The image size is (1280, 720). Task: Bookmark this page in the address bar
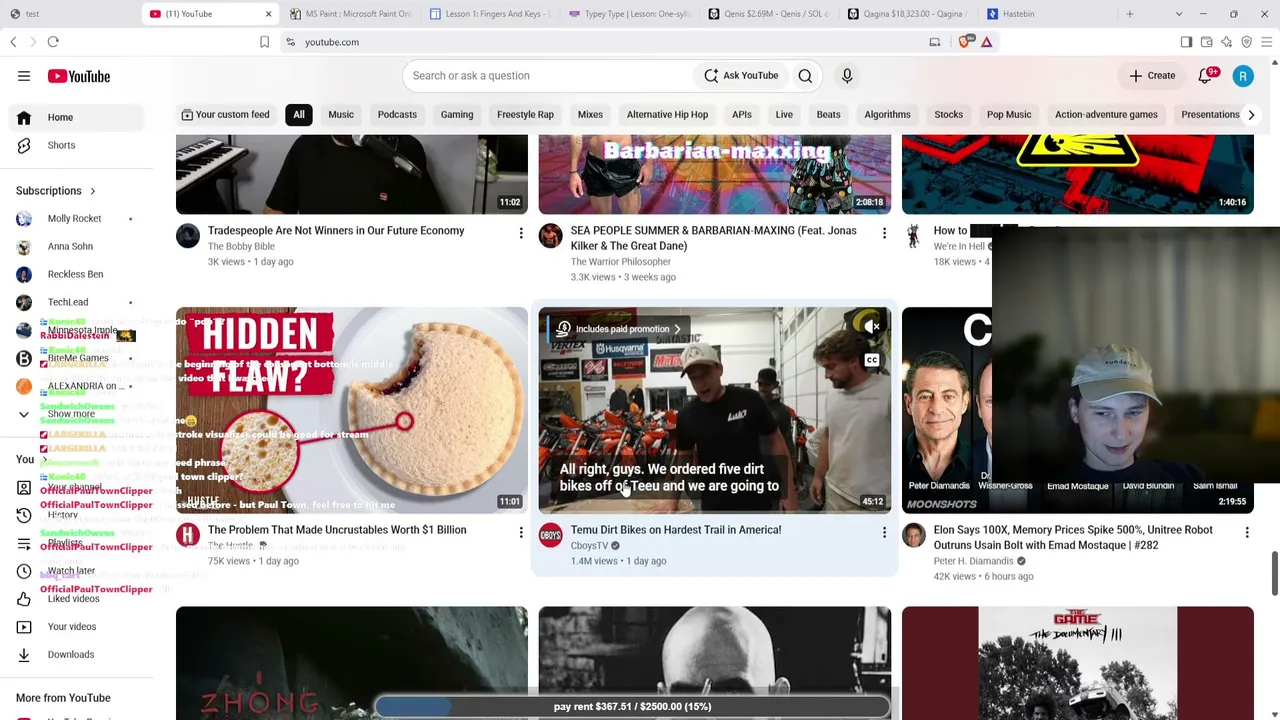point(264,42)
